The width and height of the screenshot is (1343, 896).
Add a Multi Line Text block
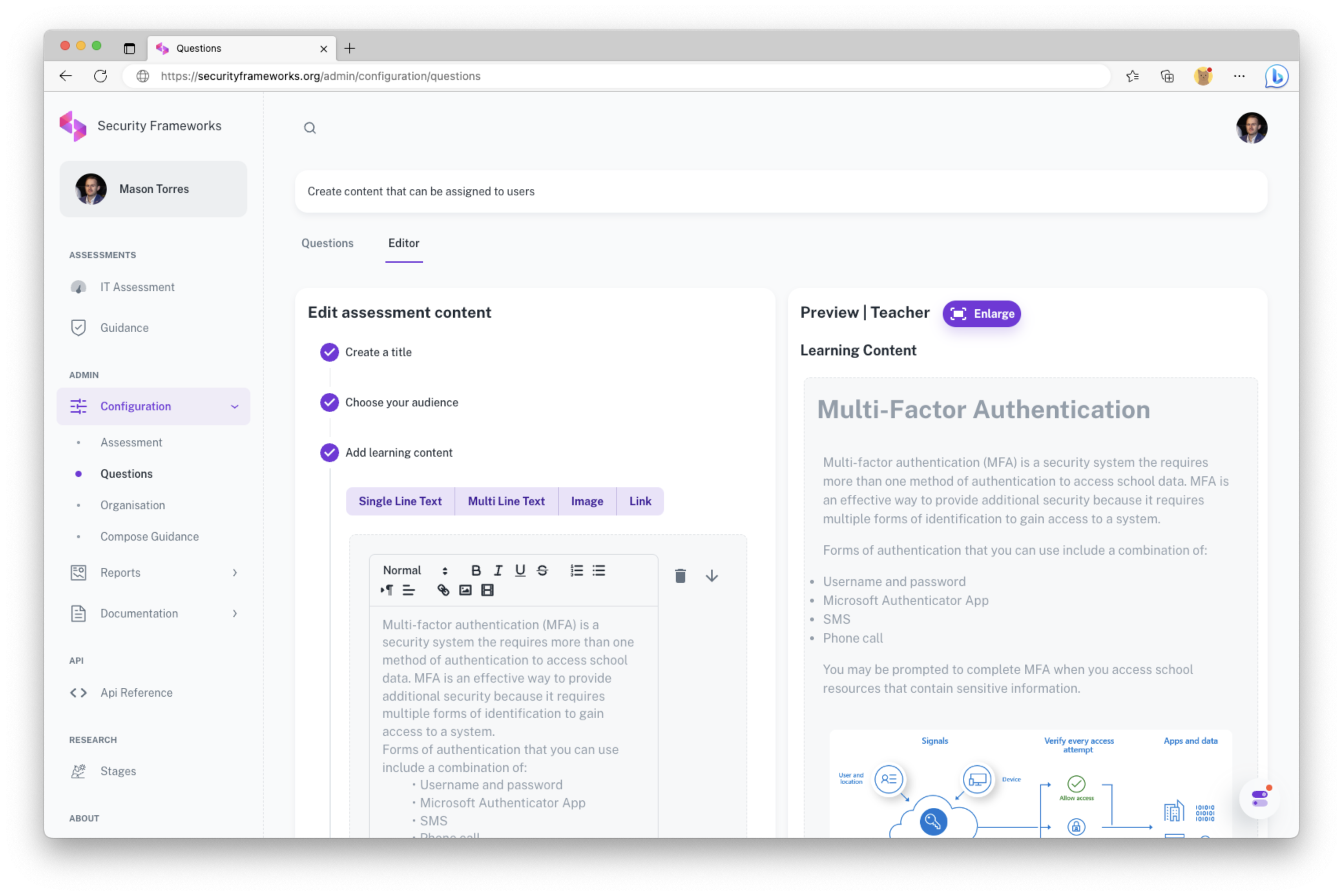pos(506,501)
